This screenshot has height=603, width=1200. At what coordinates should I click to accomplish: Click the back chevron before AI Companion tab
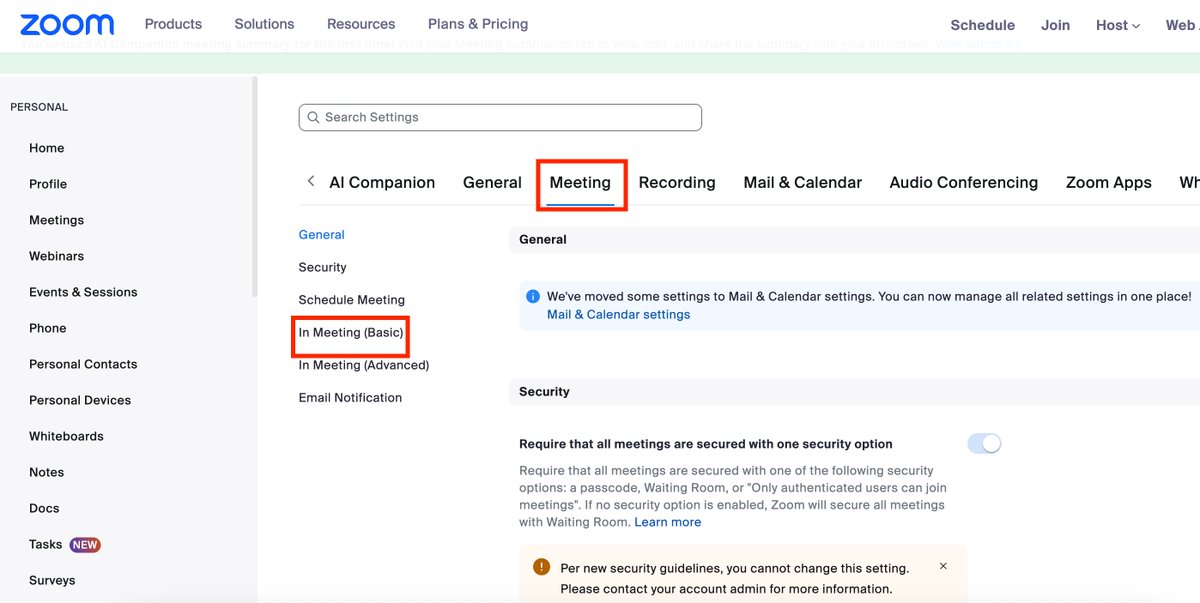coord(310,182)
